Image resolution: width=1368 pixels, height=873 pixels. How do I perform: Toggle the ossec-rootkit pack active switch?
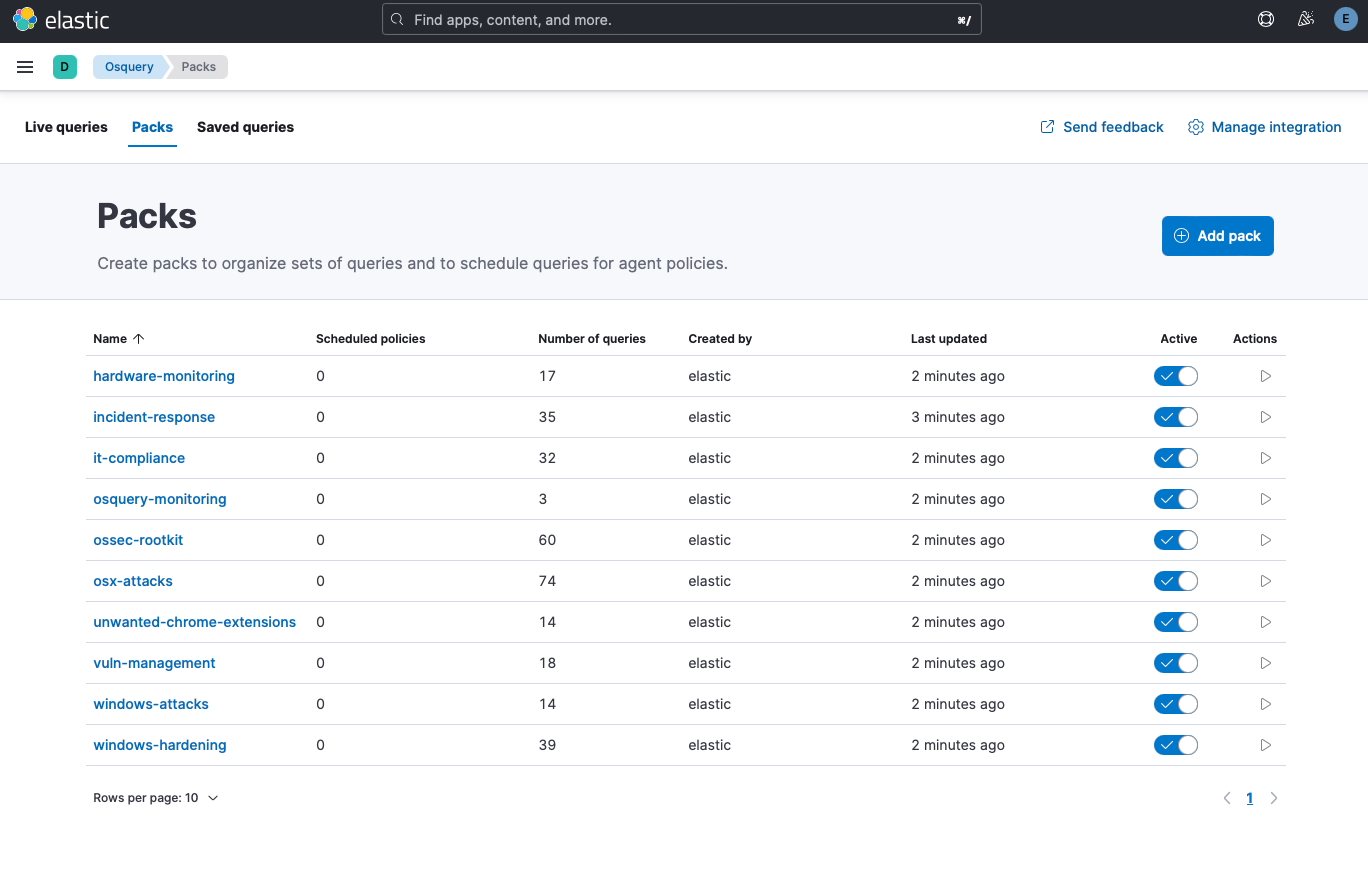[x=1175, y=540]
